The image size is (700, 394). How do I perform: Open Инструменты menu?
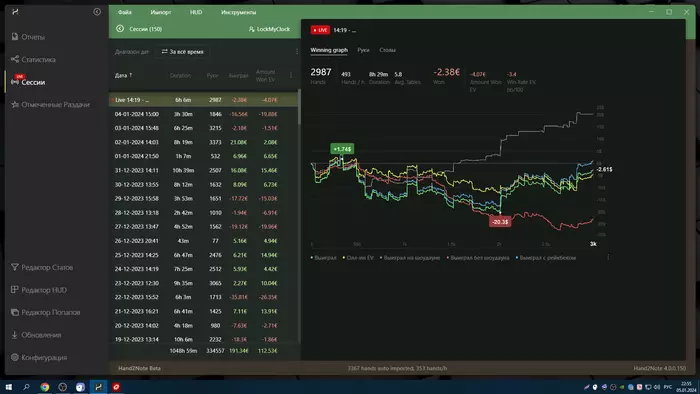click(238, 12)
